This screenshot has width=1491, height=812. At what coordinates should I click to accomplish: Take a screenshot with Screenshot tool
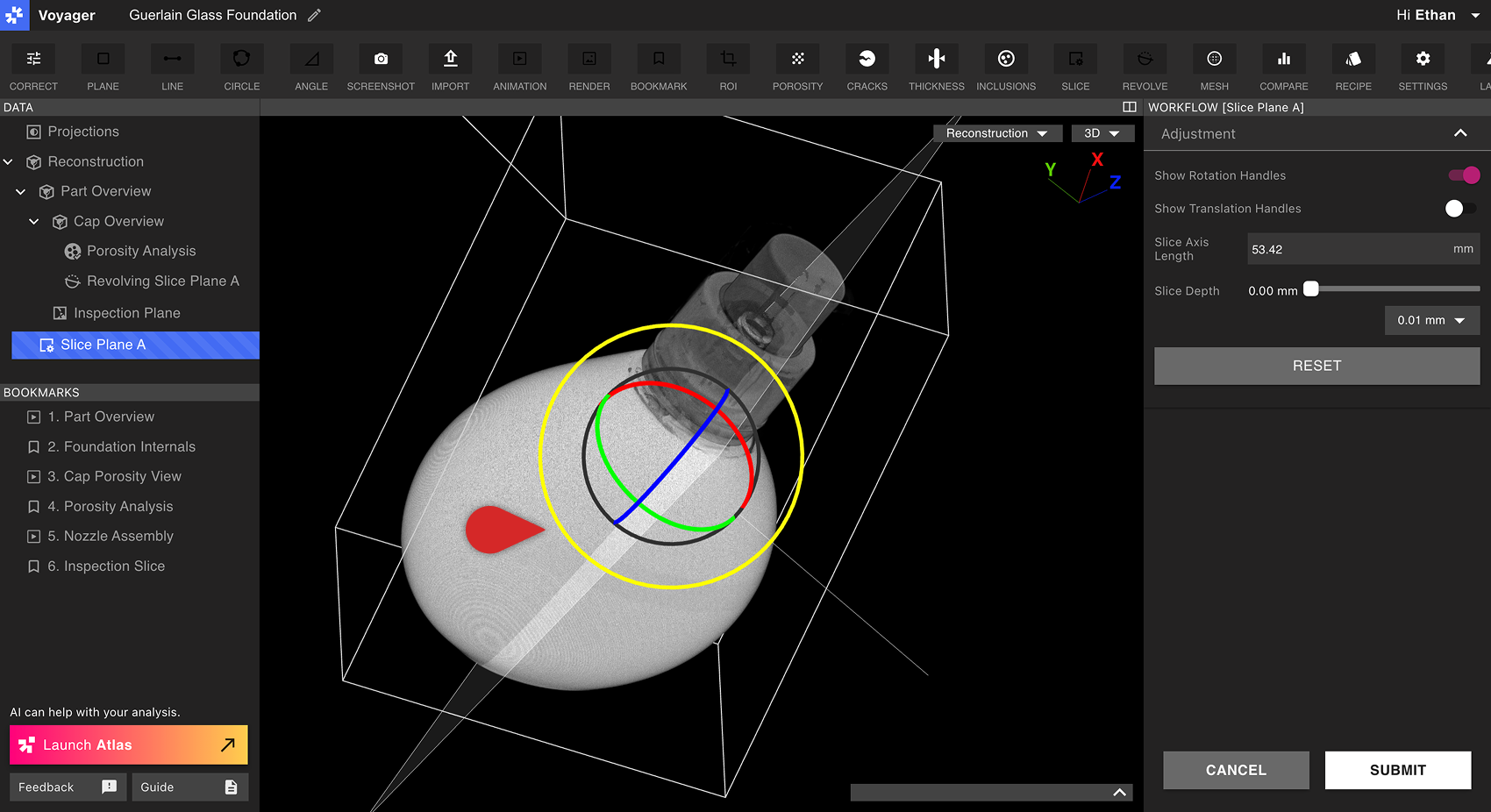pyautogui.click(x=381, y=68)
